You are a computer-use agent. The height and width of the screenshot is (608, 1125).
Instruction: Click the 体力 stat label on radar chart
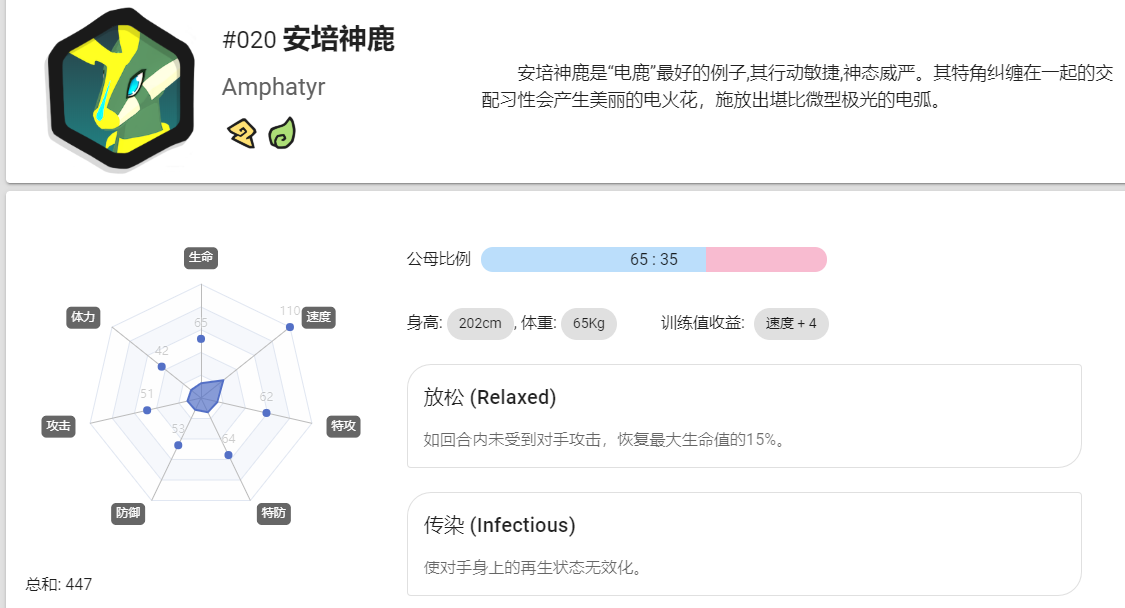pyautogui.click(x=83, y=317)
